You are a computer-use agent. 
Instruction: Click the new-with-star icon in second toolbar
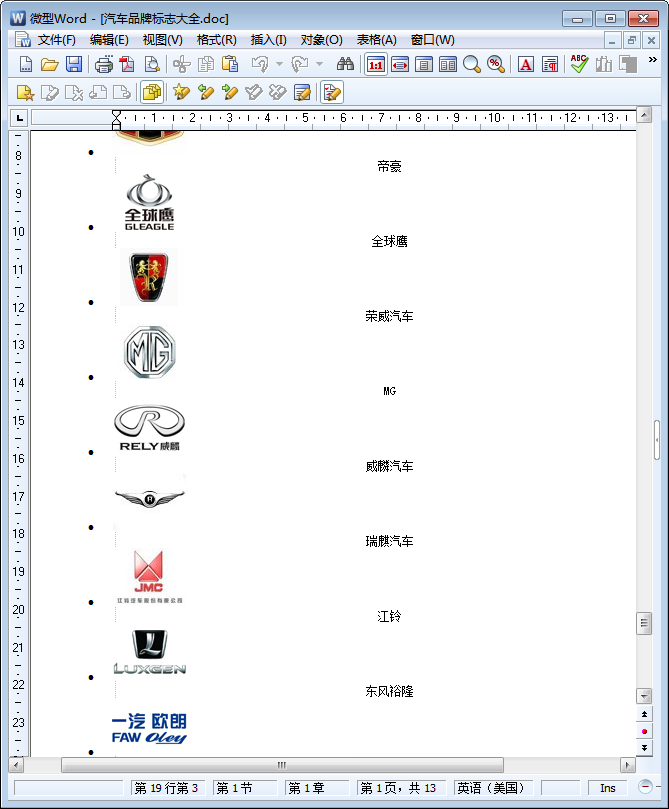point(25,93)
